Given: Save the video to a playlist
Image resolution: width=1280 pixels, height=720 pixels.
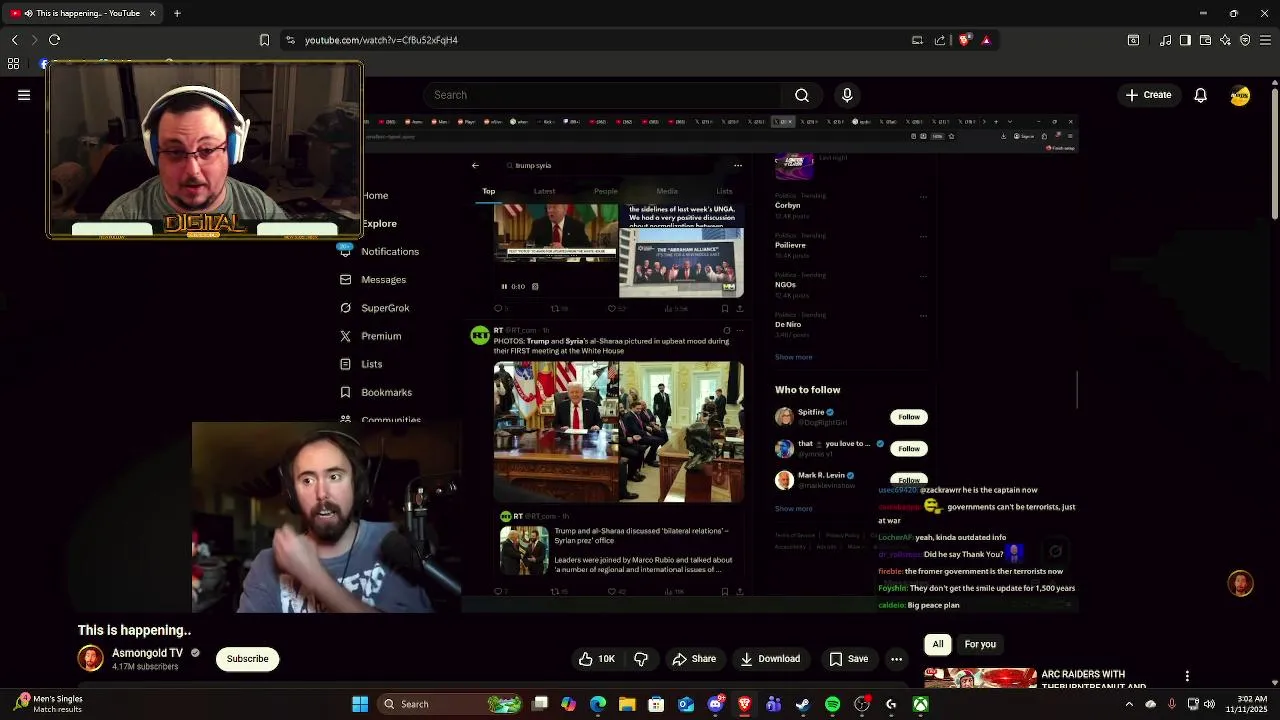Looking at the screenshot, I should click(848, 659).
